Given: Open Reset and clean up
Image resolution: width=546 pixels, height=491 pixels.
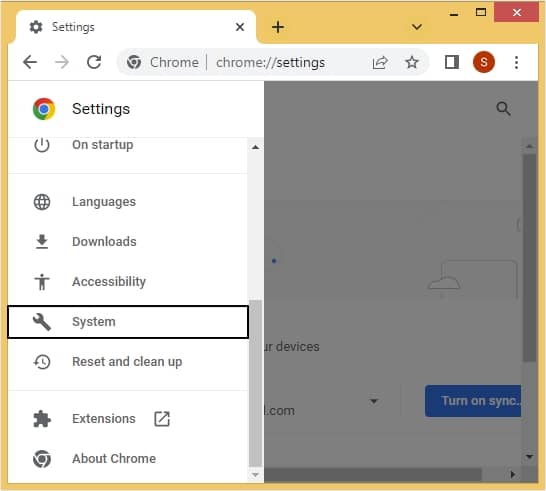Looking at the screenshot, I should point(128,362).
